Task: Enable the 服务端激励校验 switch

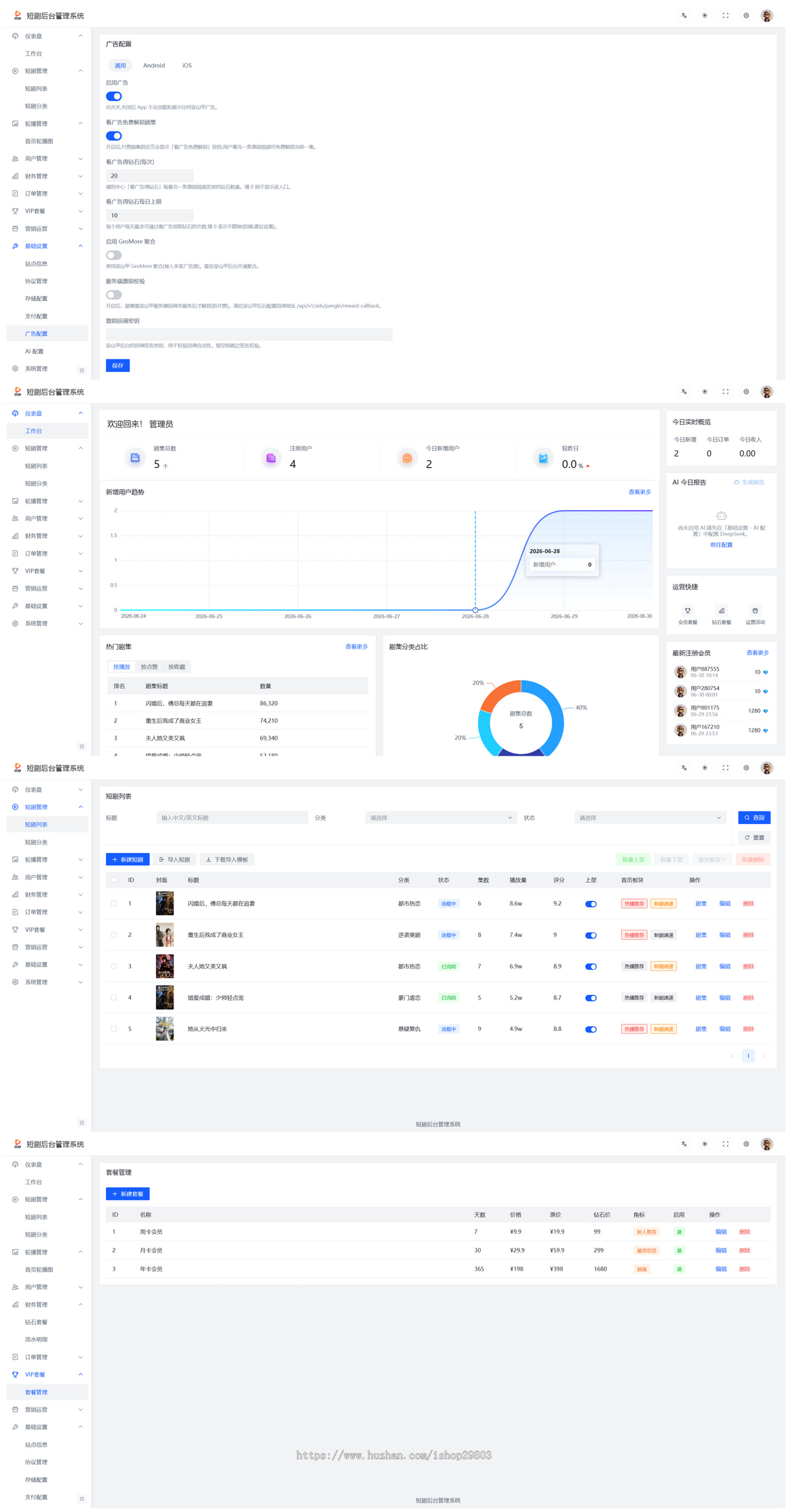Action: click(x=114, y=295)
